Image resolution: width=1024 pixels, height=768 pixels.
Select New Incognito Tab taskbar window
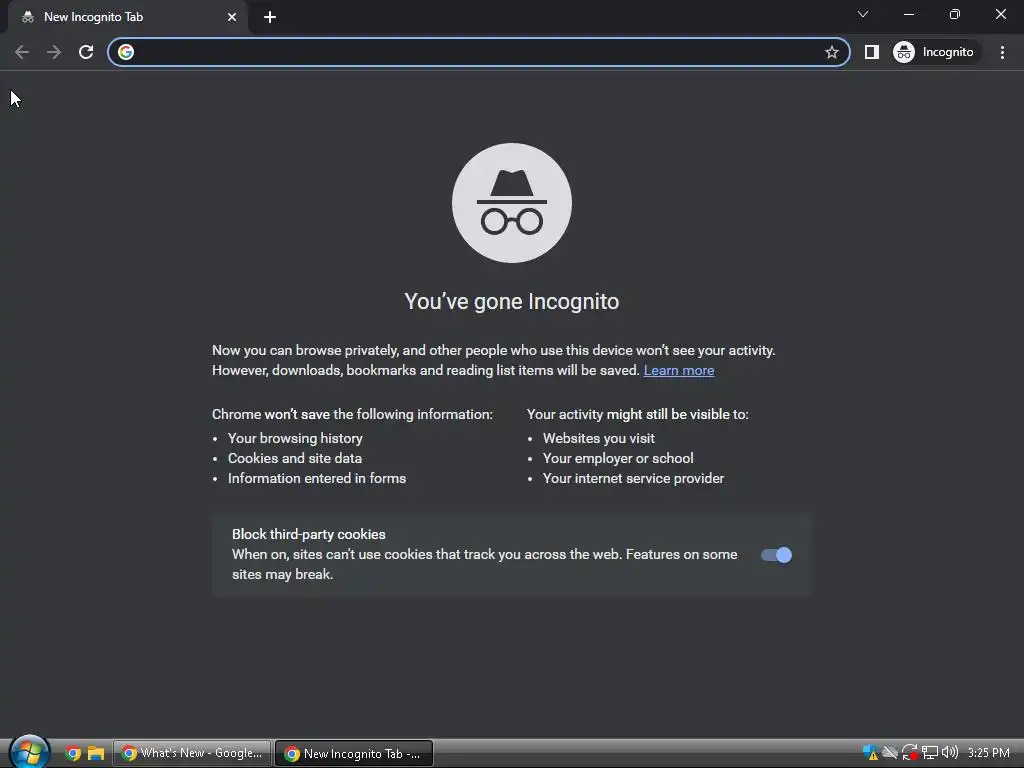(x=354, y=754)
